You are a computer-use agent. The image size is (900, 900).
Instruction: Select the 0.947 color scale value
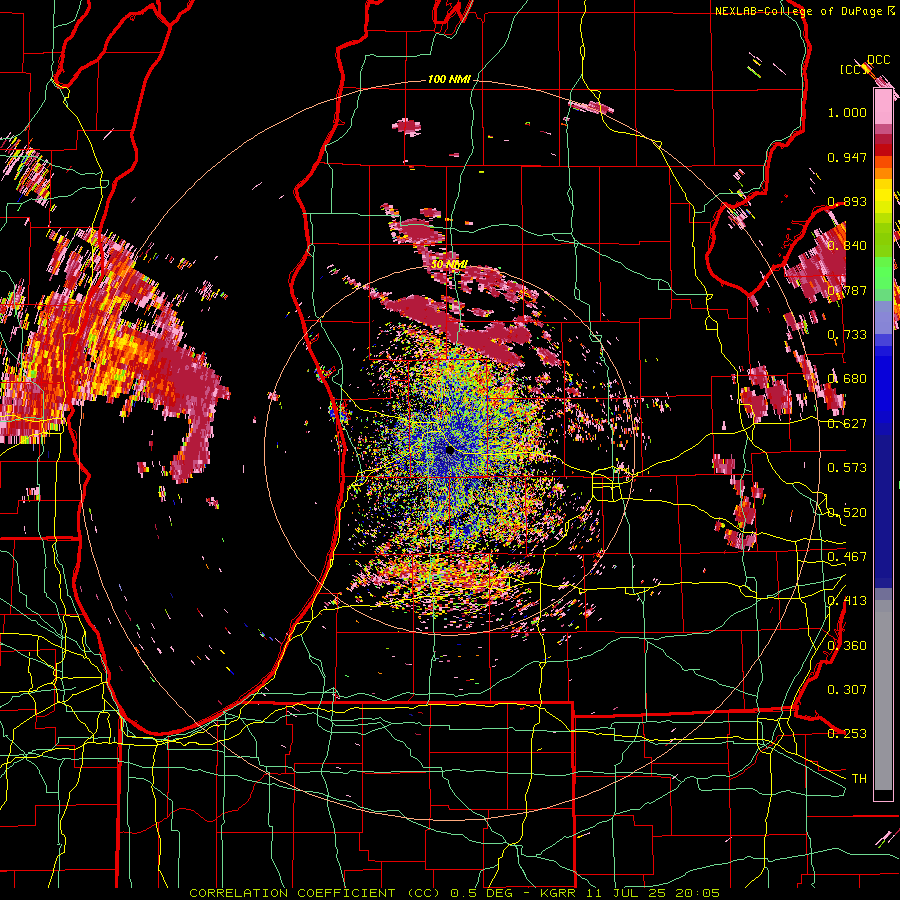[847, 157]
